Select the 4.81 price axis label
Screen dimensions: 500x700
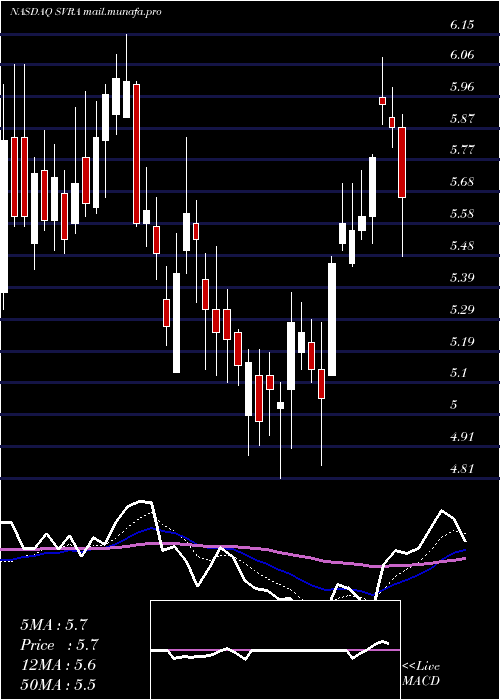coord(462,468)
